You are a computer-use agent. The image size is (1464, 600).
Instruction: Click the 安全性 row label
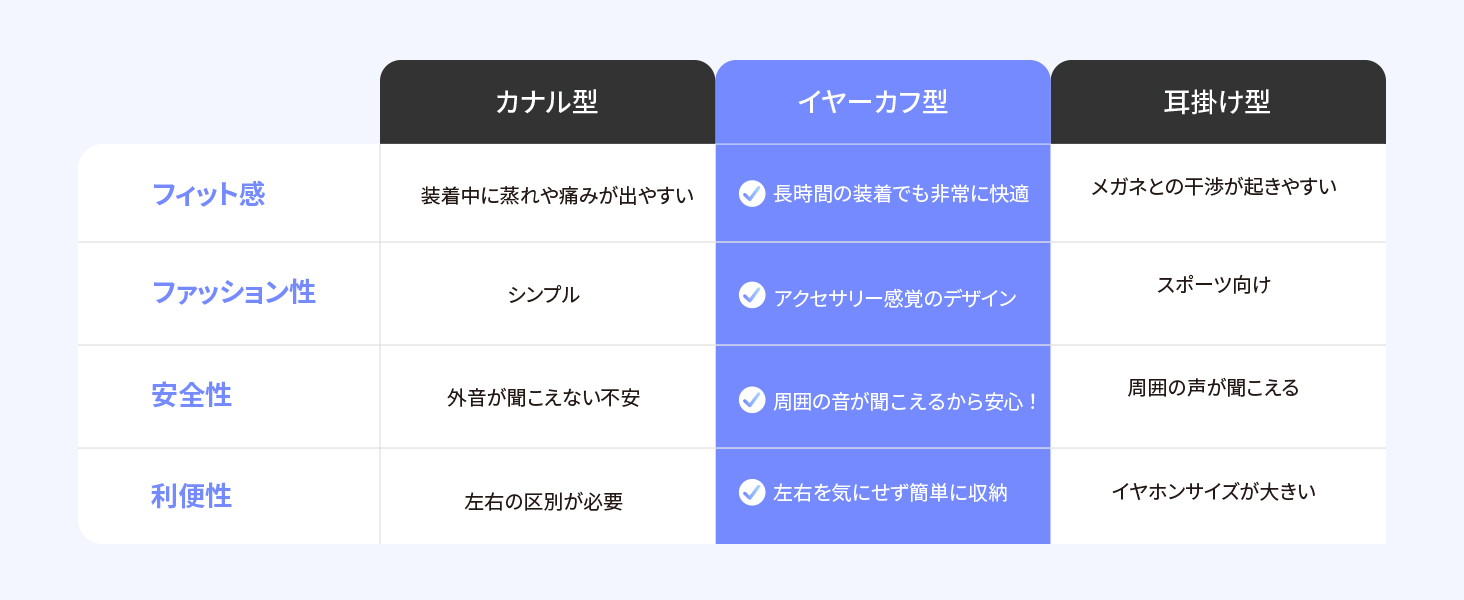coord(191,396)
